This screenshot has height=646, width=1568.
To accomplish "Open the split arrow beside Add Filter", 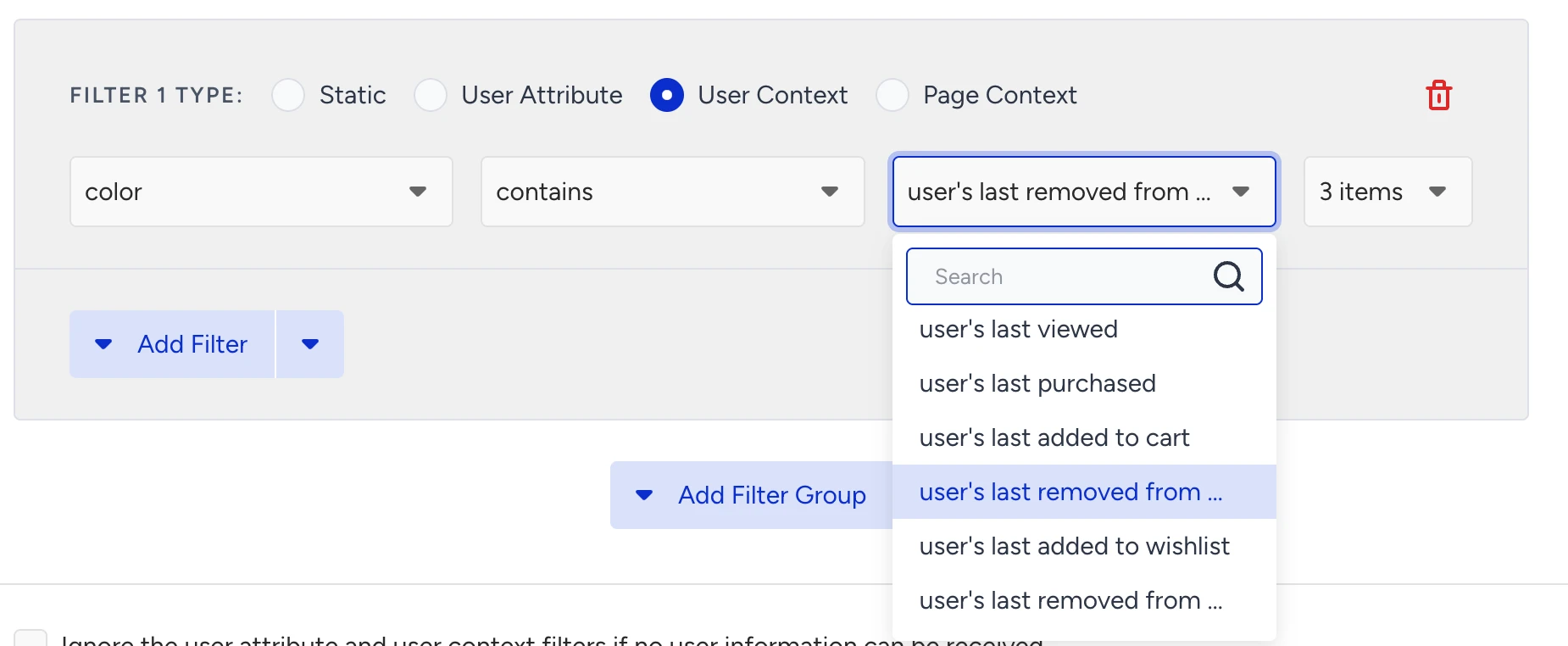I will 310,344.
